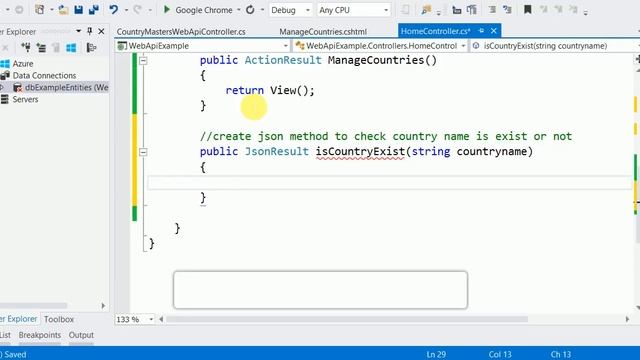The height and width of the screenshot is (360, 640).
Task: Start debugging with the green play icon
Action: pyautogui.click(x=167, y=9)
